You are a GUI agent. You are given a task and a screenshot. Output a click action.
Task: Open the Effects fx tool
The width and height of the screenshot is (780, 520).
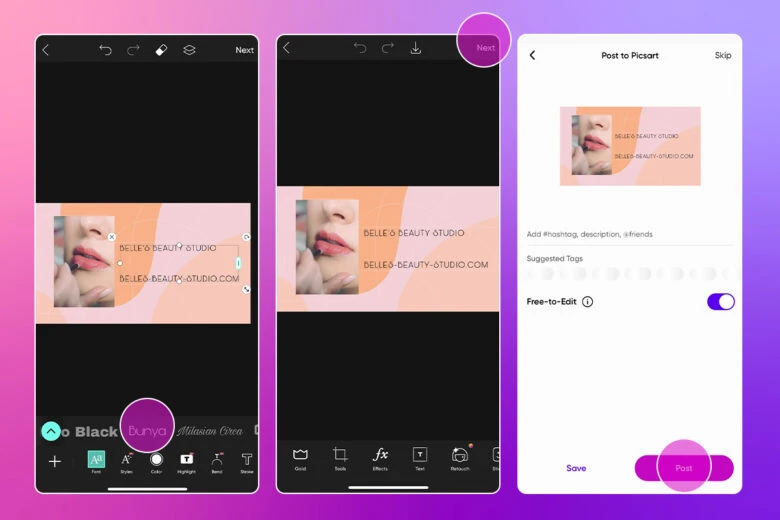380,456
